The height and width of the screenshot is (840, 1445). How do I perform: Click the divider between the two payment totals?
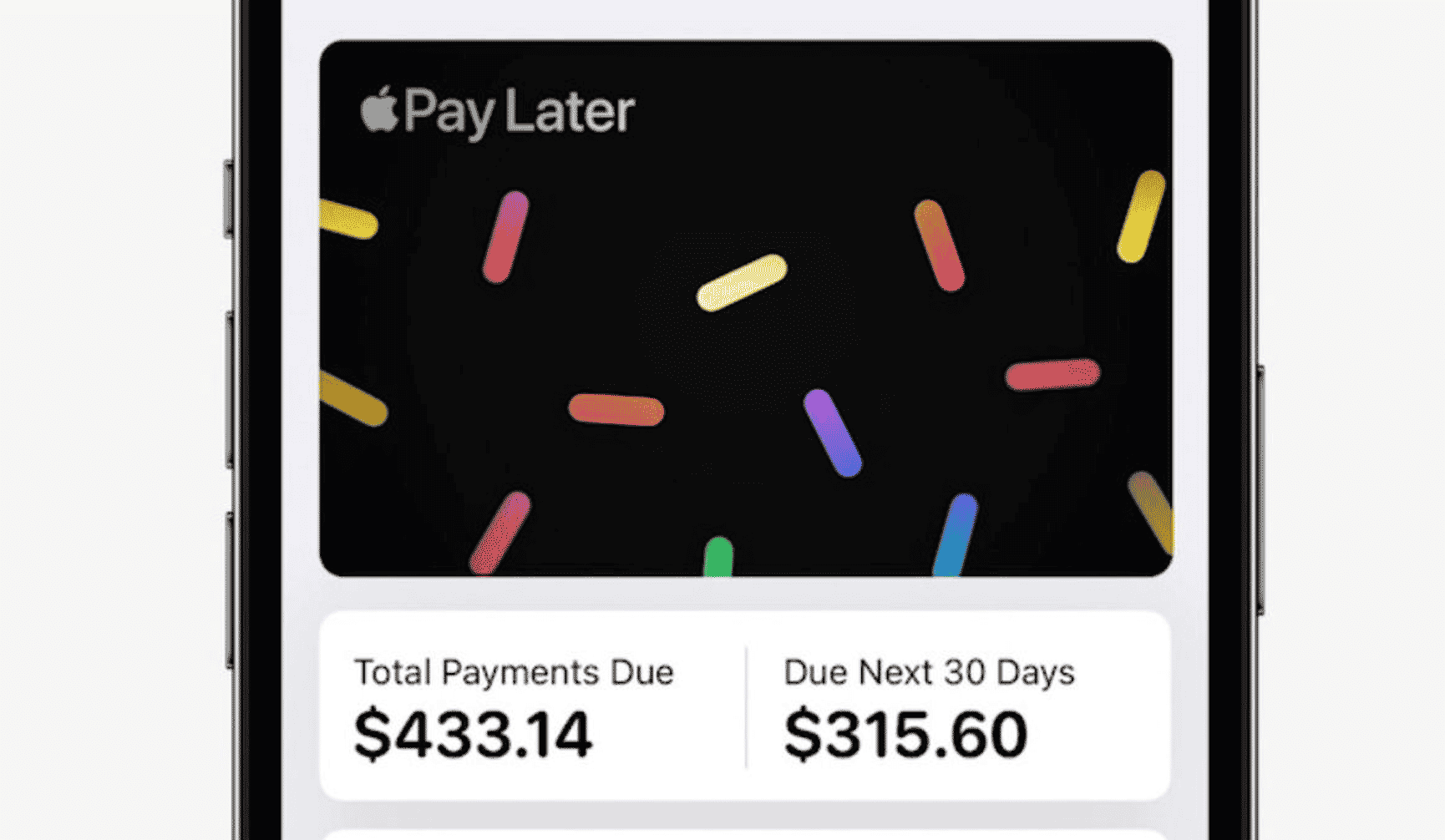[x=746, y=706]
